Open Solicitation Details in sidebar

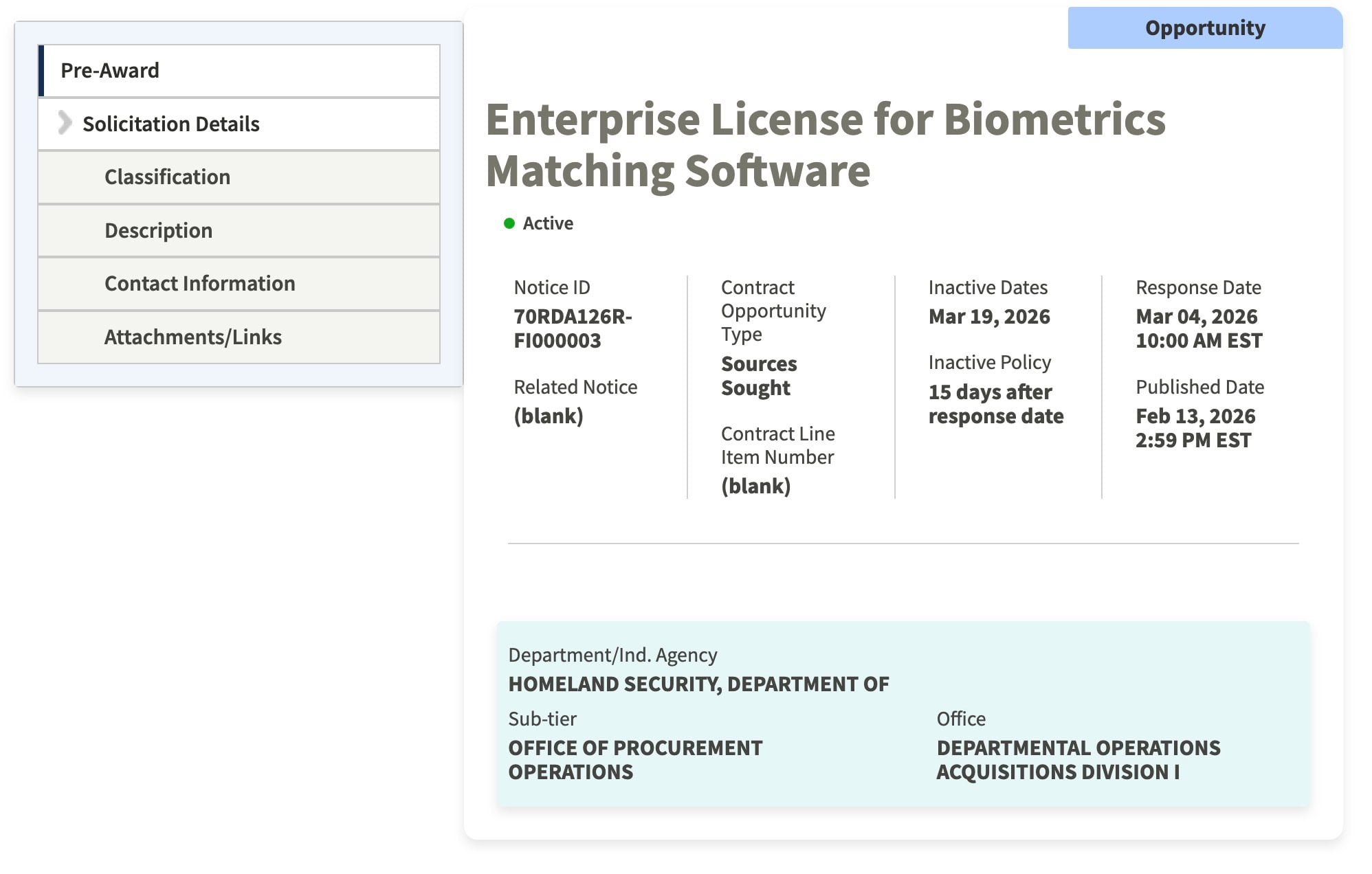[x=170, y=124]
